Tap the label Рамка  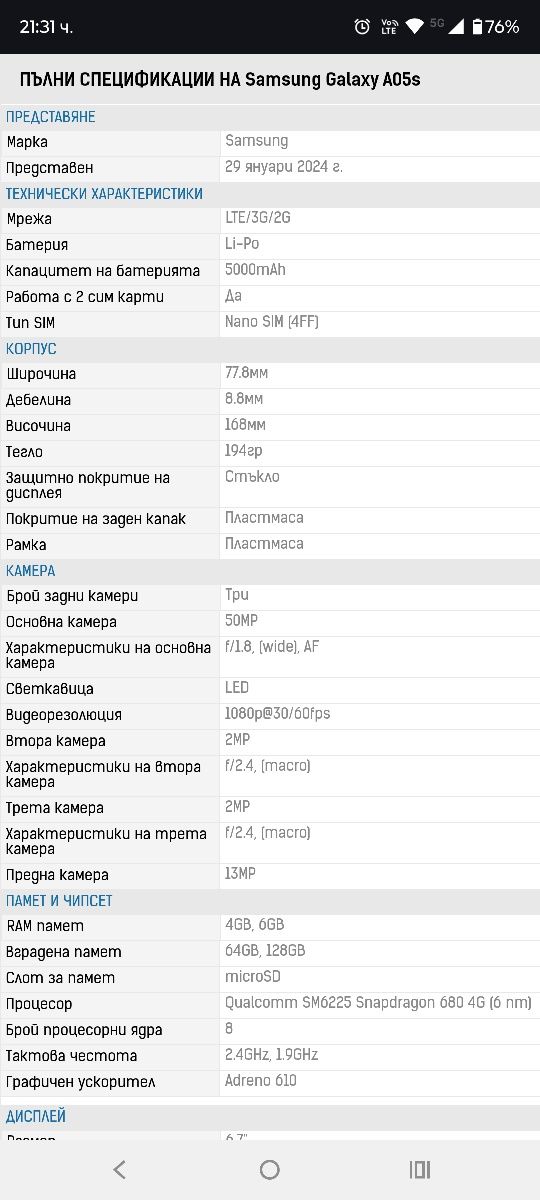click(26, 545)
